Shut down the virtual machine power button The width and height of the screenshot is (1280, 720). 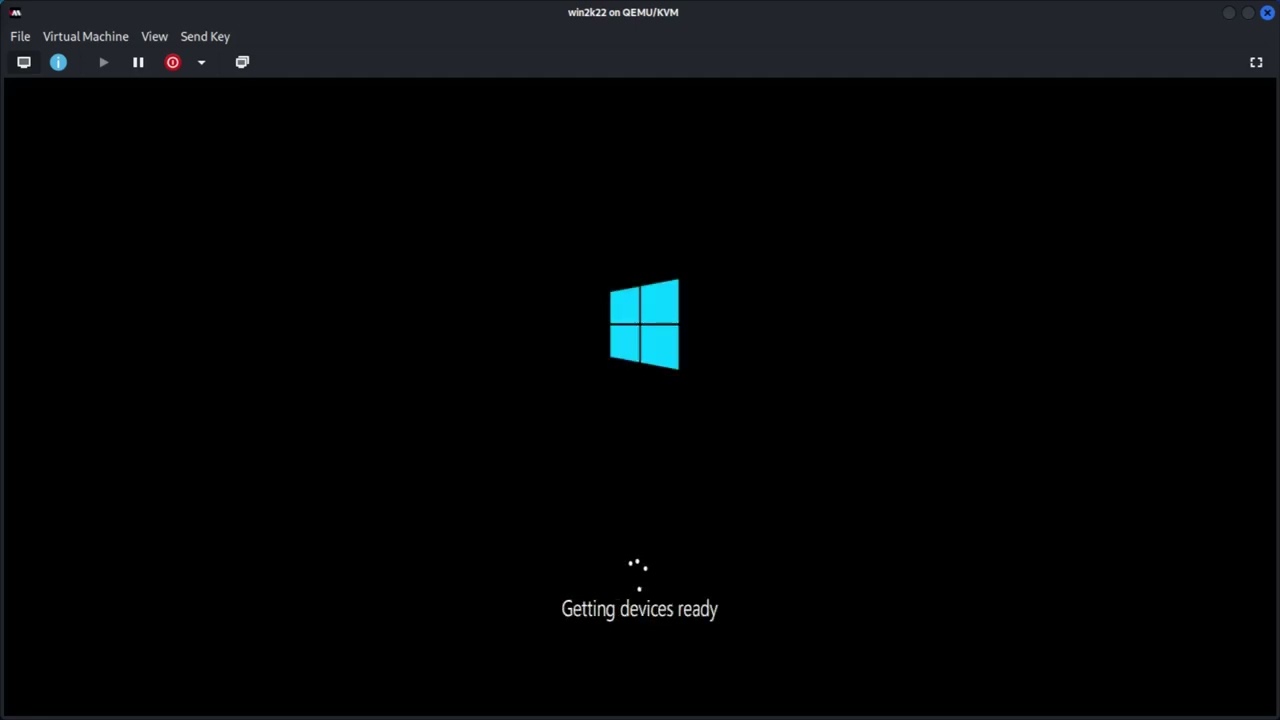click(172, 62)
